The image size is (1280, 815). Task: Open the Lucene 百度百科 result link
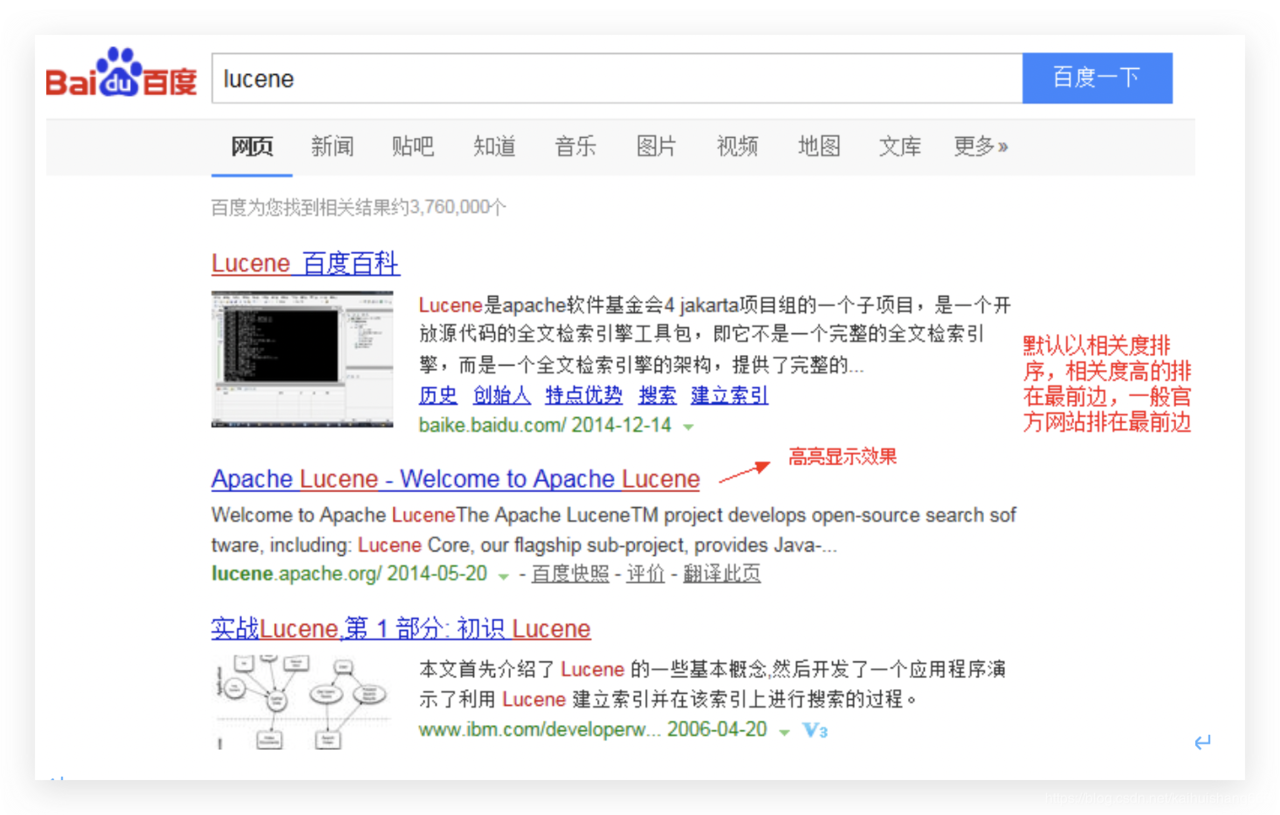pyautogui.click(x=305, y=264)
